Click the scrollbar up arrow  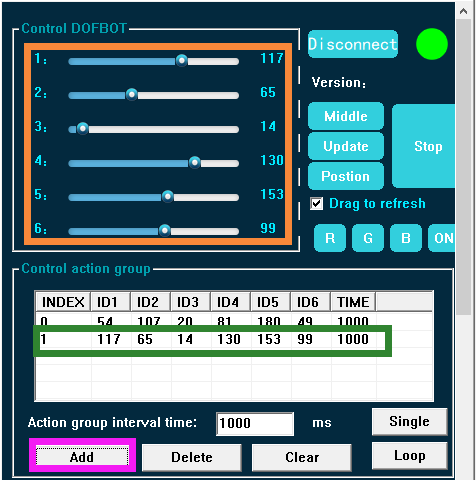pos(463,11)
